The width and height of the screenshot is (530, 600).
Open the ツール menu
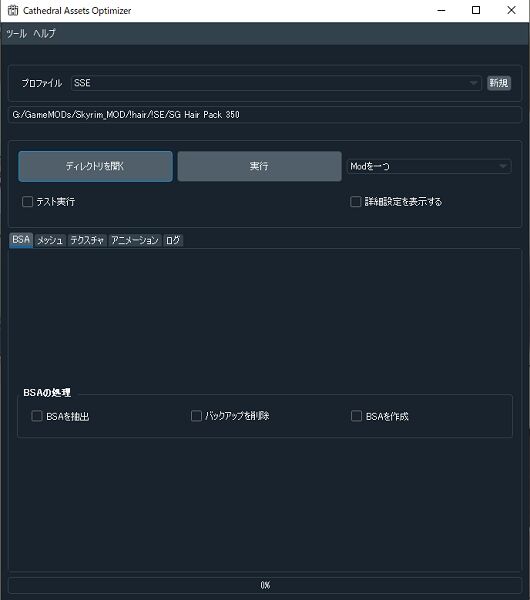[x=16, y=34]
